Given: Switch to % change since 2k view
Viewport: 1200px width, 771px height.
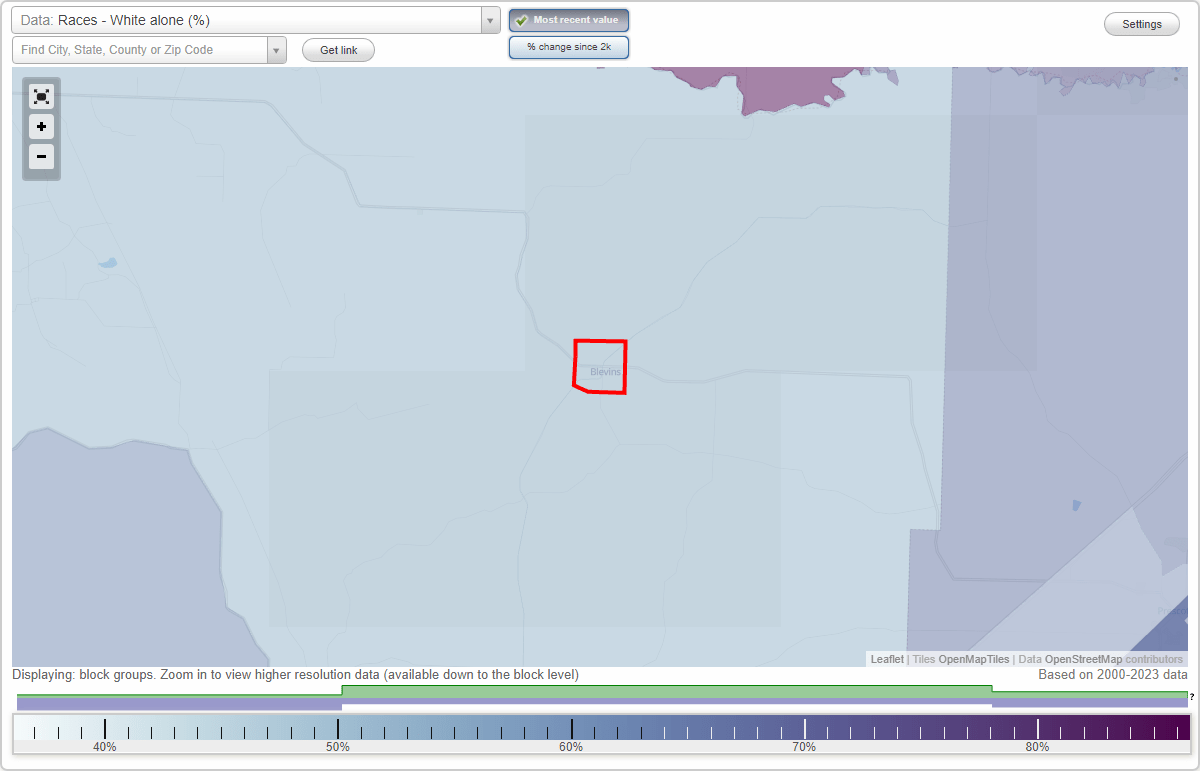Looking at the screenshot, I should pos(569,46).
